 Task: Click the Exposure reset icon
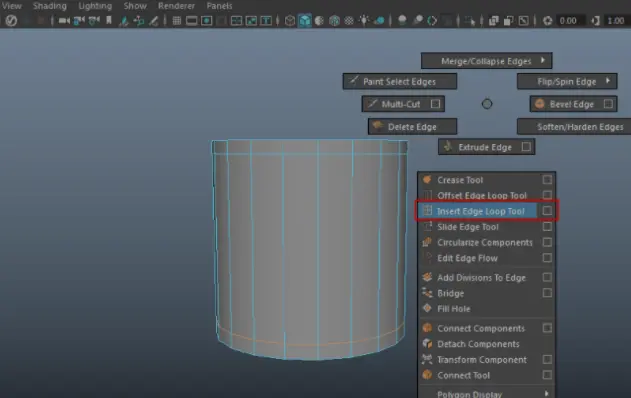coord(547,21)
